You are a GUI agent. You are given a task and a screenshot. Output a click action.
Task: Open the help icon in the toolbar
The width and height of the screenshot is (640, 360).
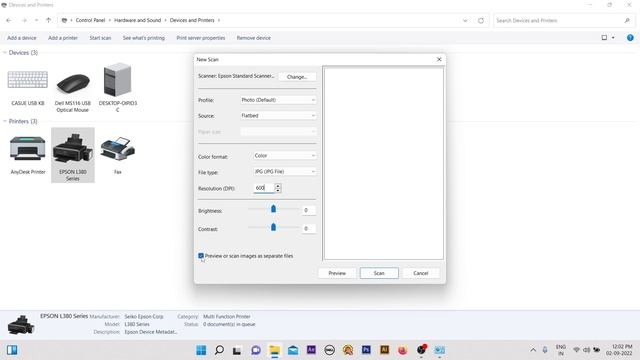pyautogui.click(x=630, y=38)
